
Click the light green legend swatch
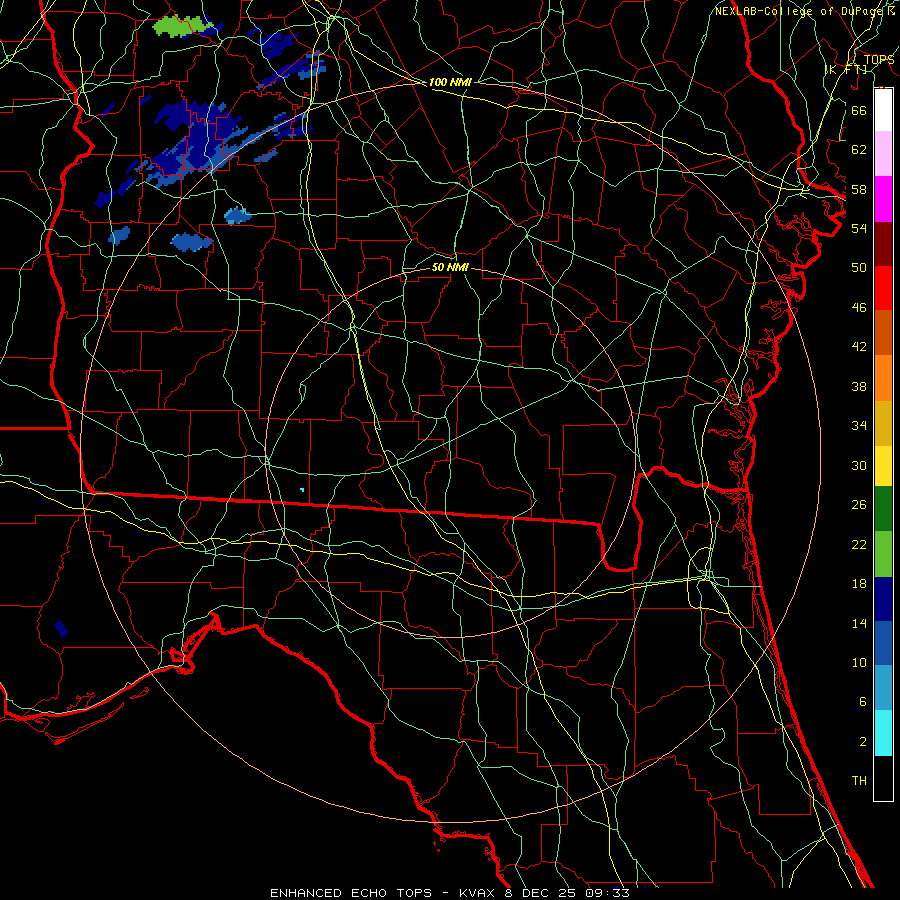[x=883, y=554]
